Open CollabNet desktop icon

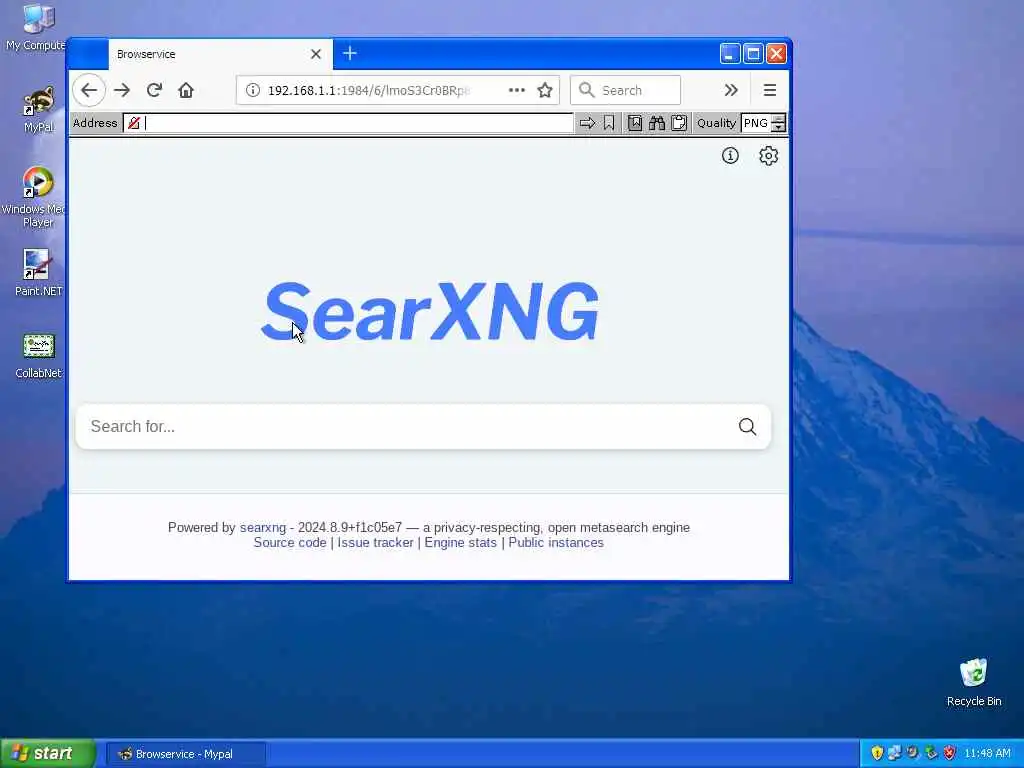[39, 356]
